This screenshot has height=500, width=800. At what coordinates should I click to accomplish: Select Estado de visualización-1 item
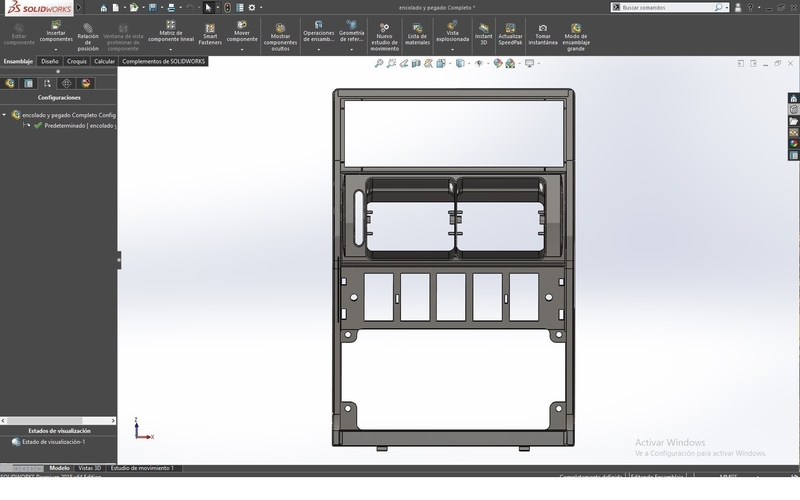click(x=54, y=442)
